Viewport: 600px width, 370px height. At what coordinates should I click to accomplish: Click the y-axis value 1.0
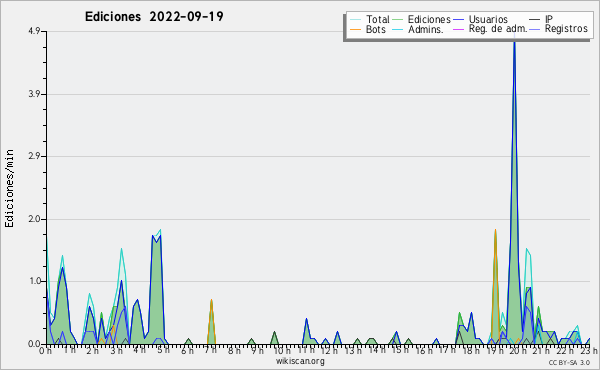coord(34,282)
